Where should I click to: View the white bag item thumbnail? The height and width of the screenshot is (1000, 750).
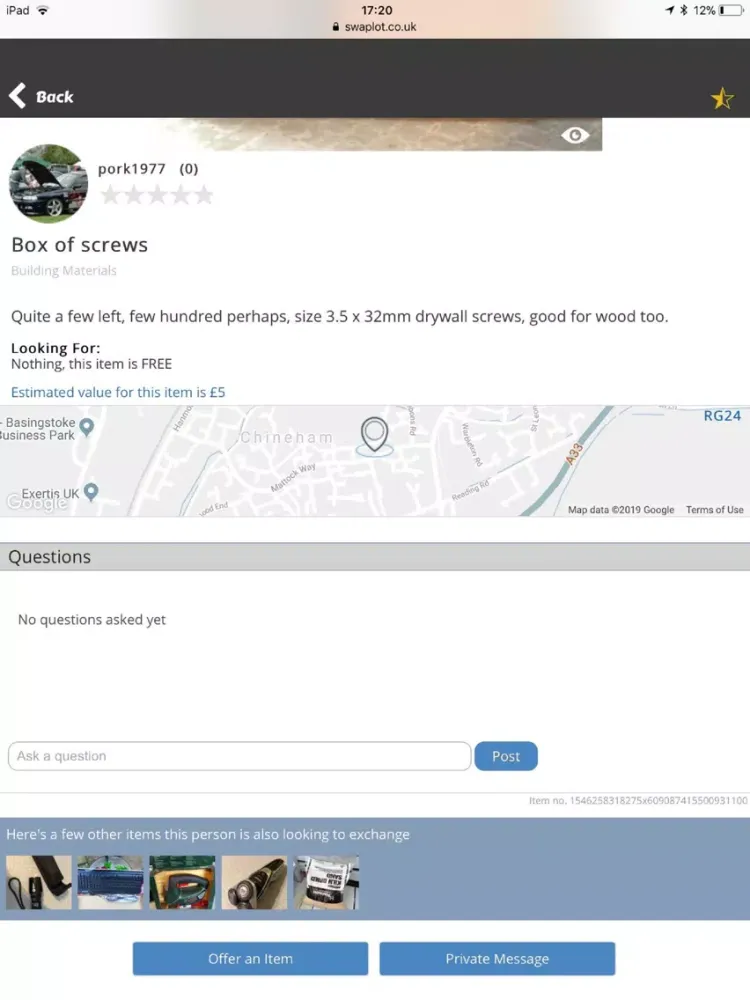tap(326, 883)
